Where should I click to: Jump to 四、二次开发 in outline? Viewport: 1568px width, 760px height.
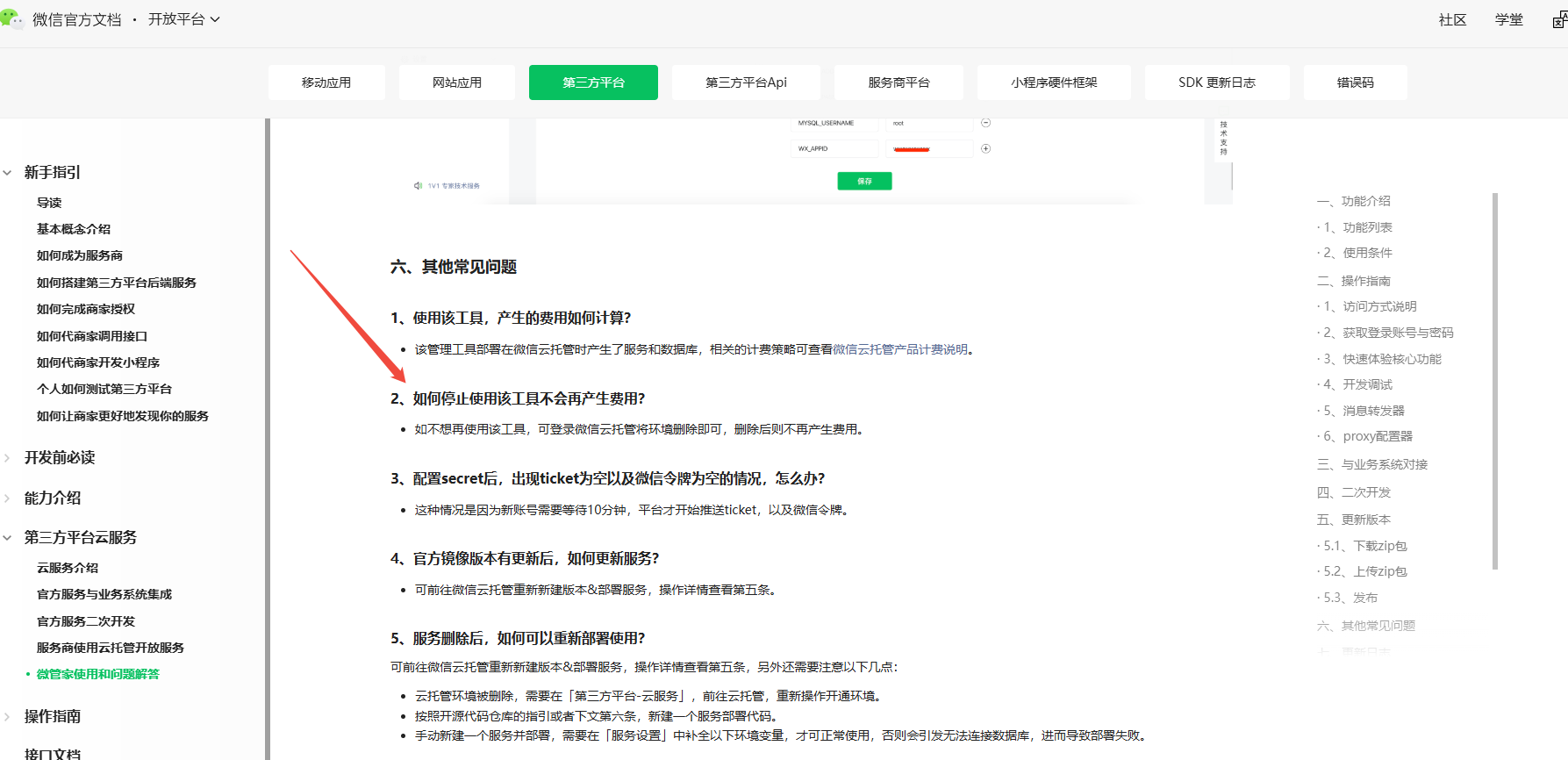click(x=1353, y=492)
